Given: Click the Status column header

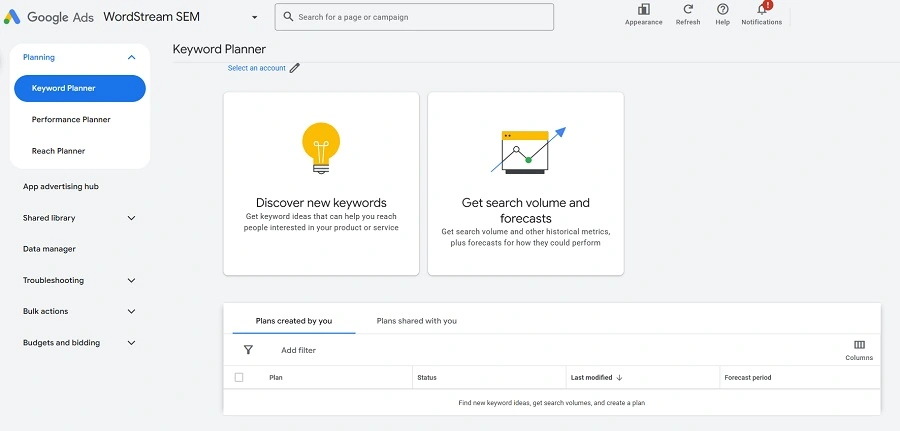Looking at the screenshot, I should (x=427, y=378).
